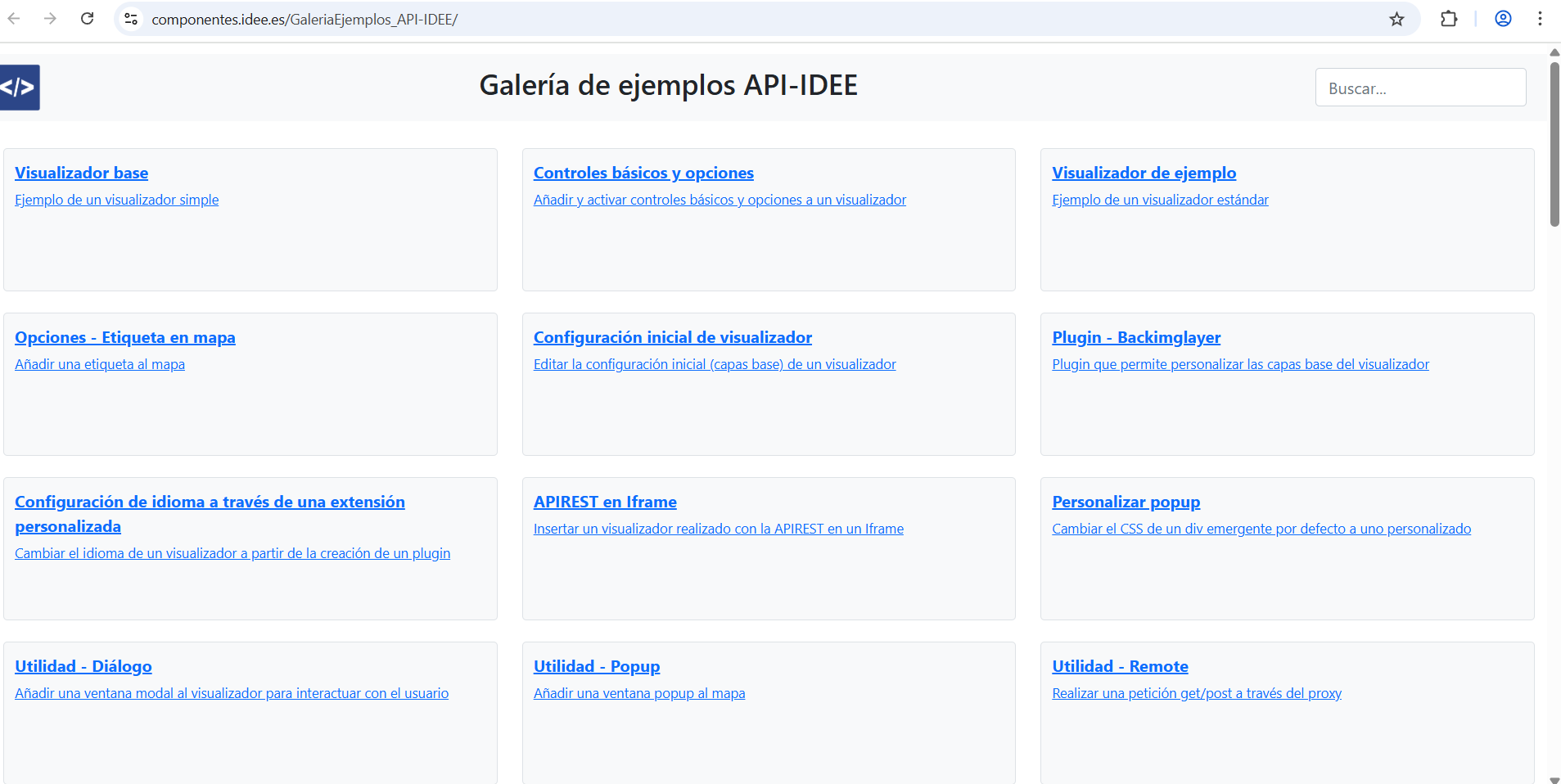Click the address bar URL
The width and height of the screenshot is (1561, 784).
[x=305, y=20]
